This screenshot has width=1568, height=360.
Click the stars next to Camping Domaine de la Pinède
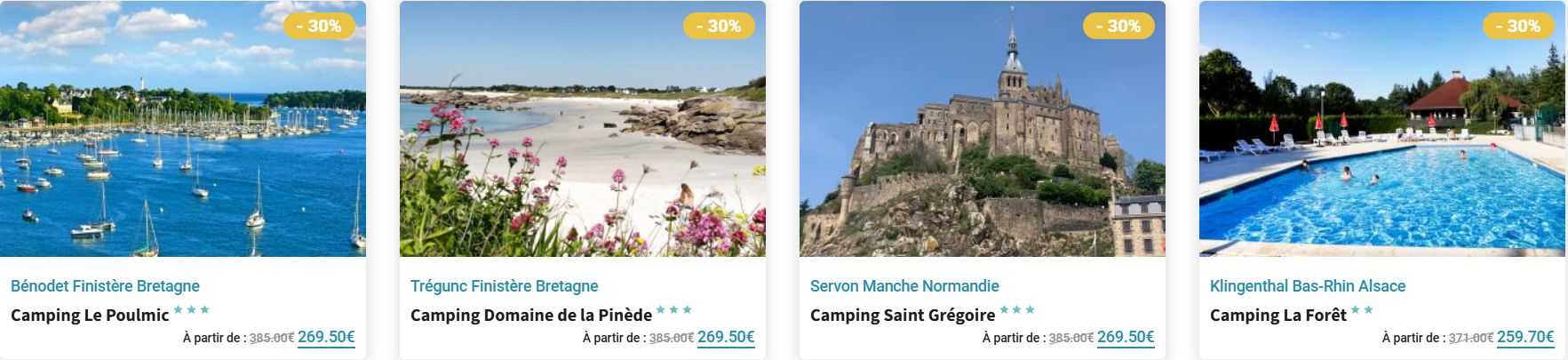(x=674, y=310)
